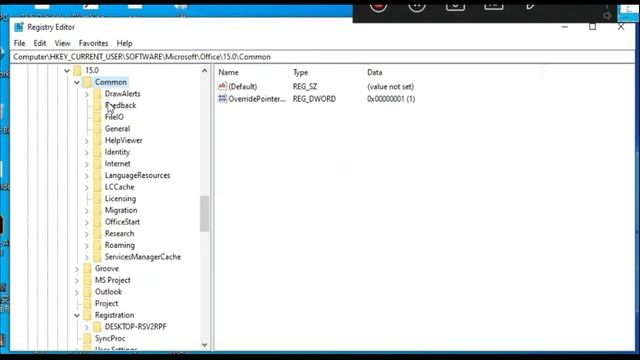This screenshot has height=360, width=640.
Task: Click the tree pane scroll down arrow
Action: pyautogui.click(x=204, y=345)
